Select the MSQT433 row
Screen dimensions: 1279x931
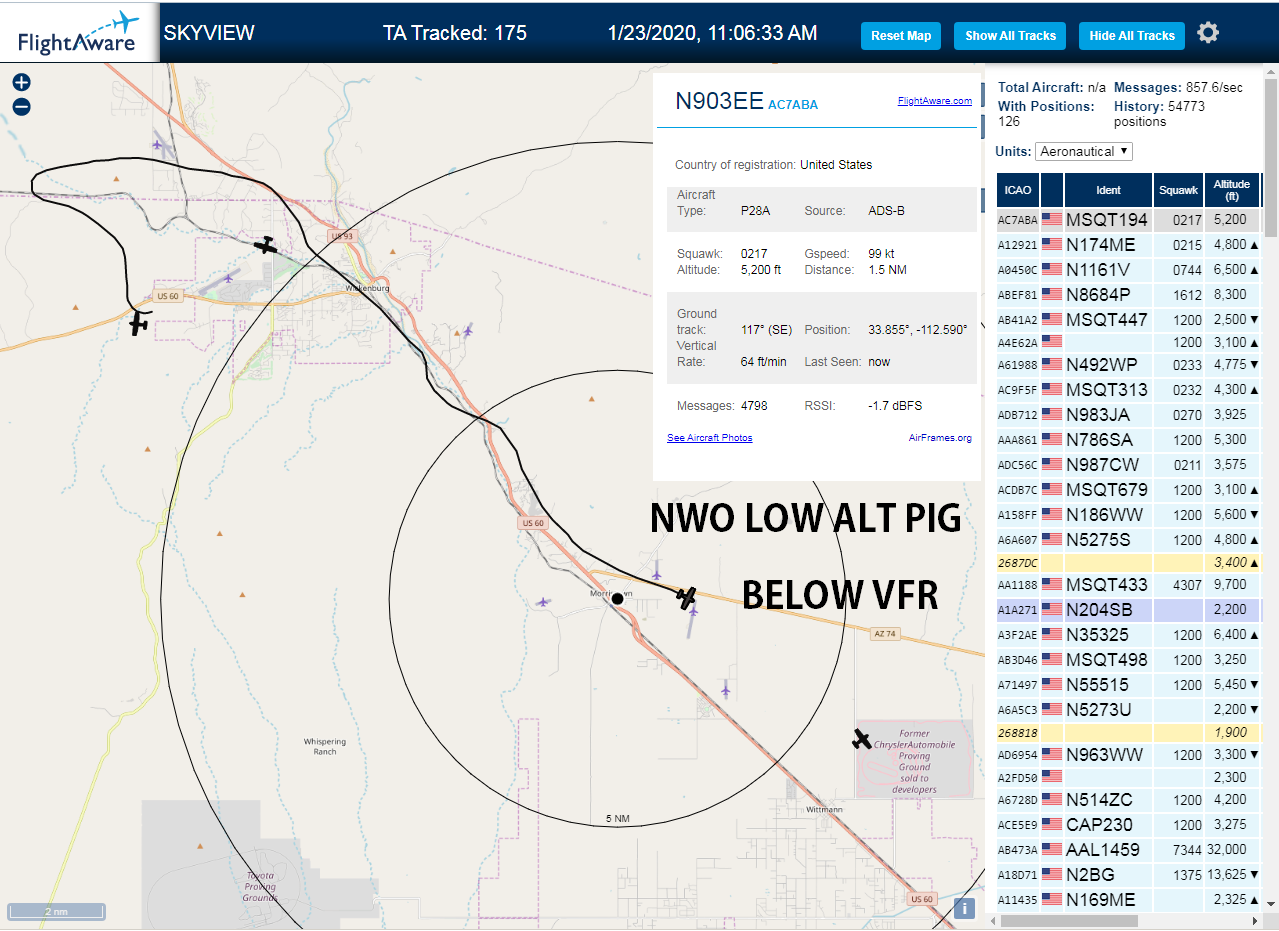click(1128, 585)
